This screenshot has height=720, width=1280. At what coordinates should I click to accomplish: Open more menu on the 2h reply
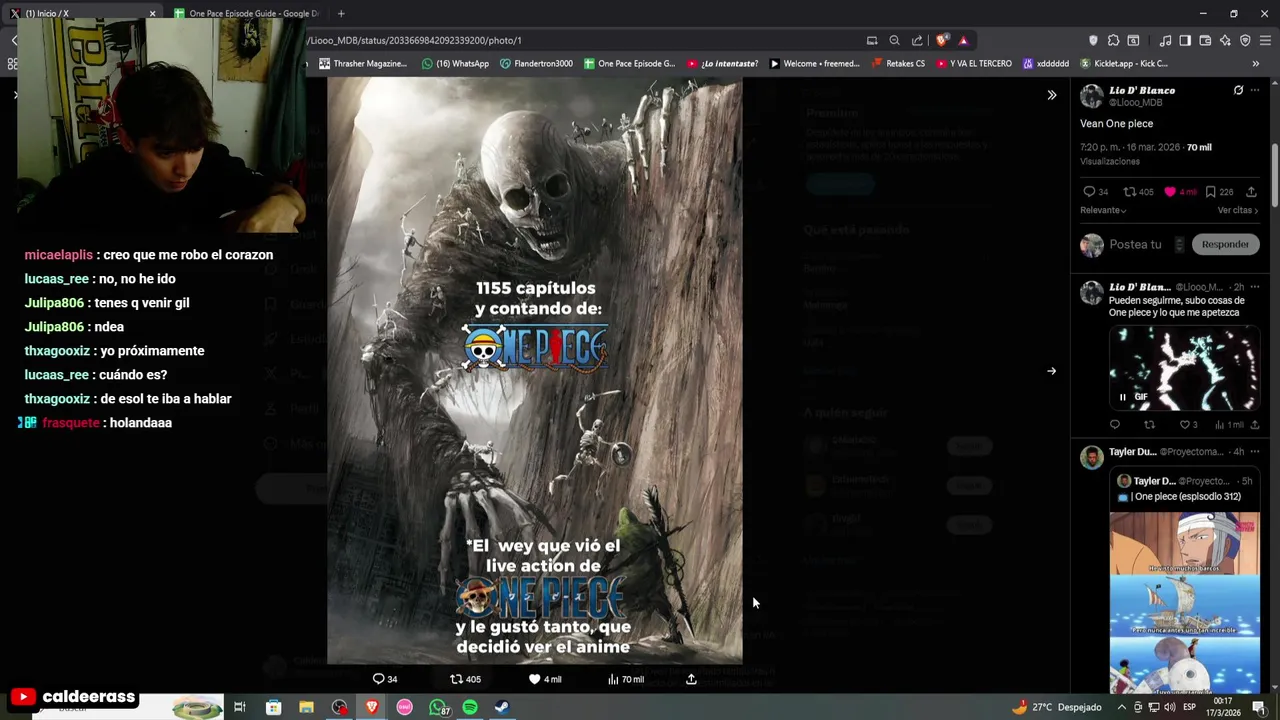1255,287
